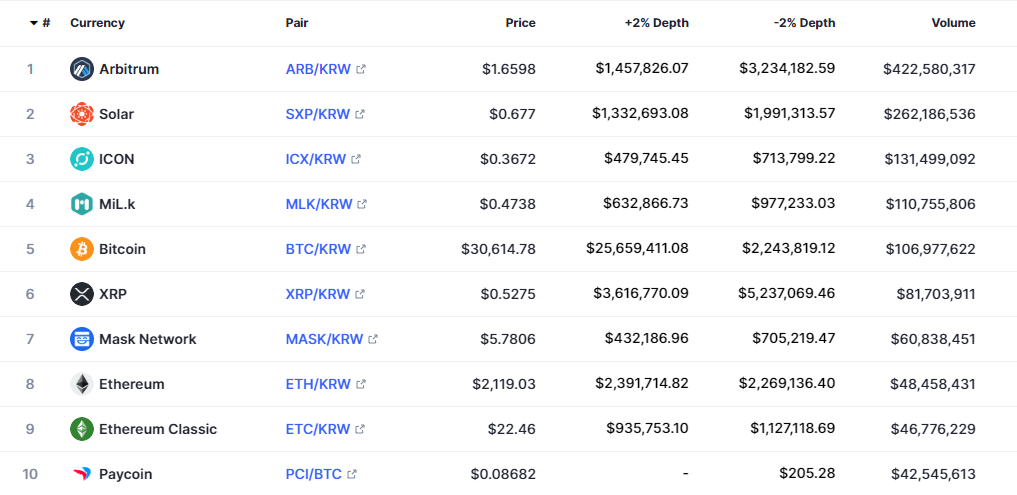Click the Ethereum Classic green logo icon
The image size is (1017, 495).
click(82, 429)
